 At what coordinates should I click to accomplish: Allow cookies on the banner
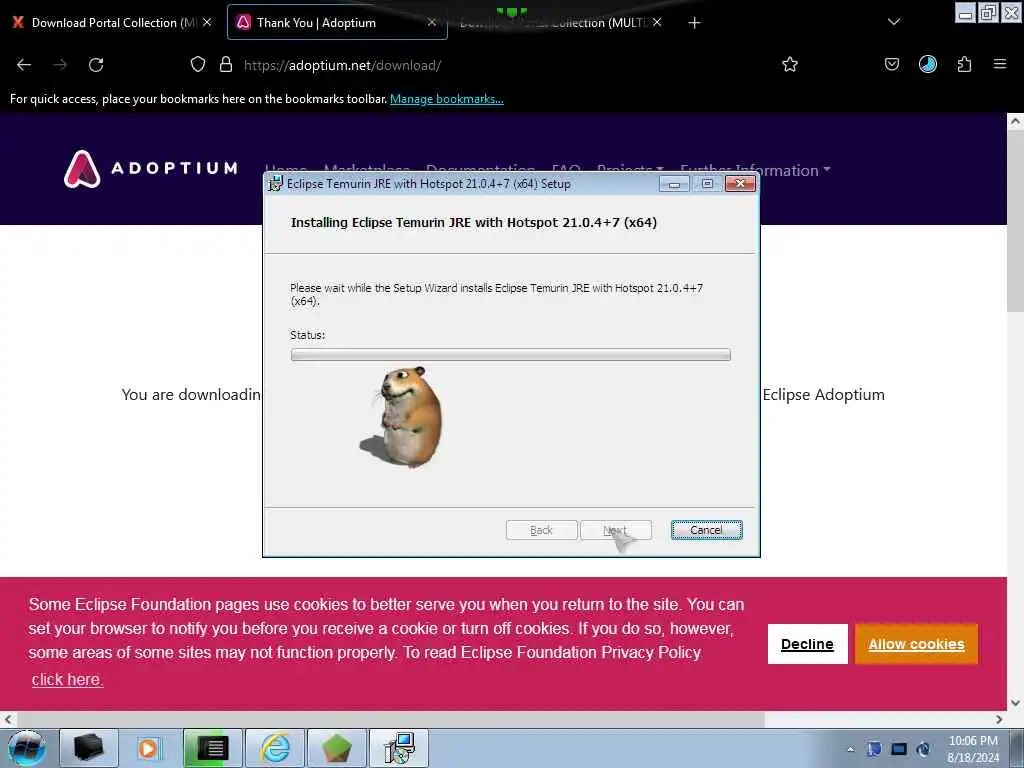pyautogui.click(x=916, y=644)
